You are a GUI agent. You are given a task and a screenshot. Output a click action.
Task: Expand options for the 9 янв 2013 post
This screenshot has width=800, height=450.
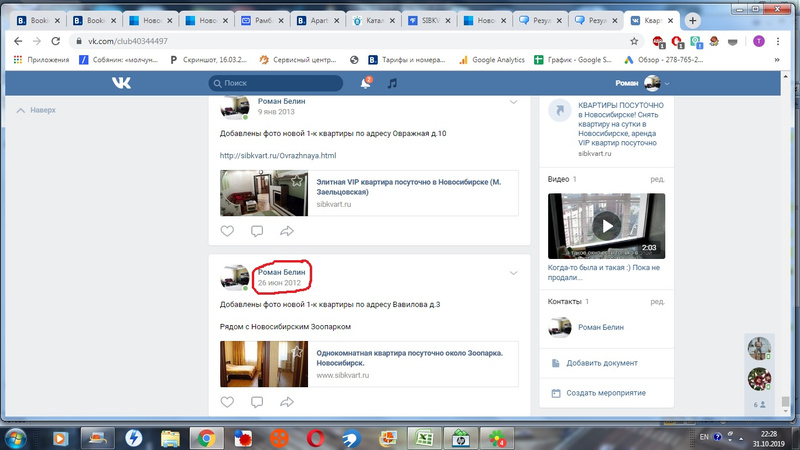tap(514, 102)
